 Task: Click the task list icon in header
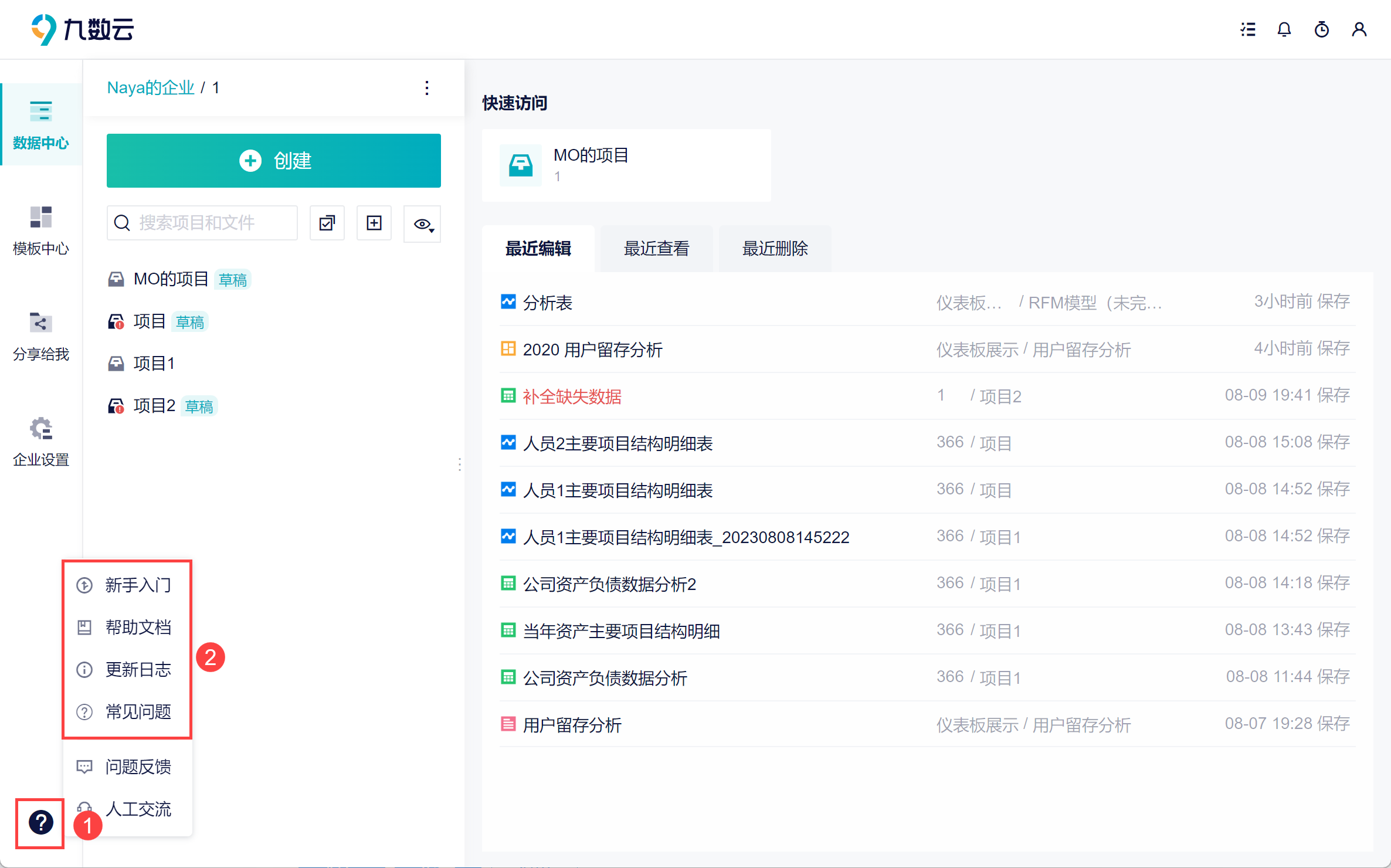click(1247, 29)
